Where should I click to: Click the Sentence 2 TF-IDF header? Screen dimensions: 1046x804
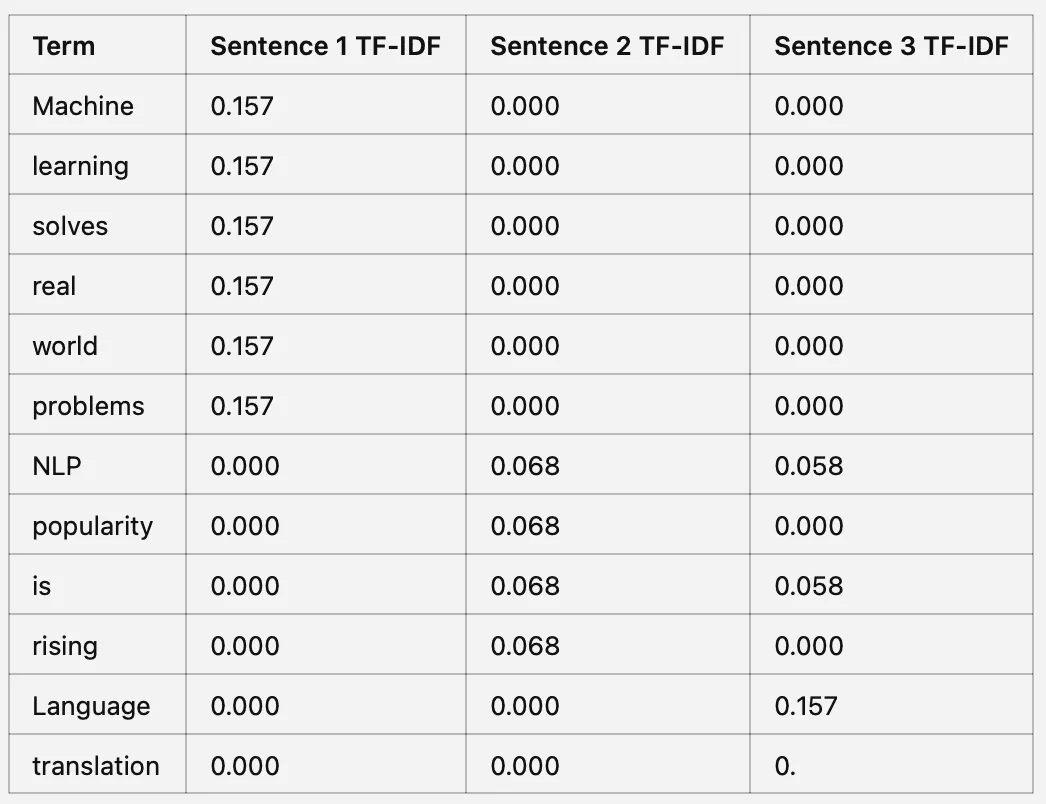(x=607, y=46)
